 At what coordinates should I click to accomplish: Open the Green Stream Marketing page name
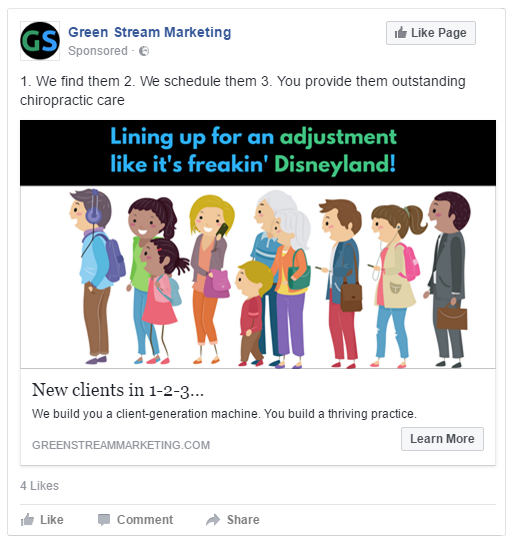click(x=150, y=32)
